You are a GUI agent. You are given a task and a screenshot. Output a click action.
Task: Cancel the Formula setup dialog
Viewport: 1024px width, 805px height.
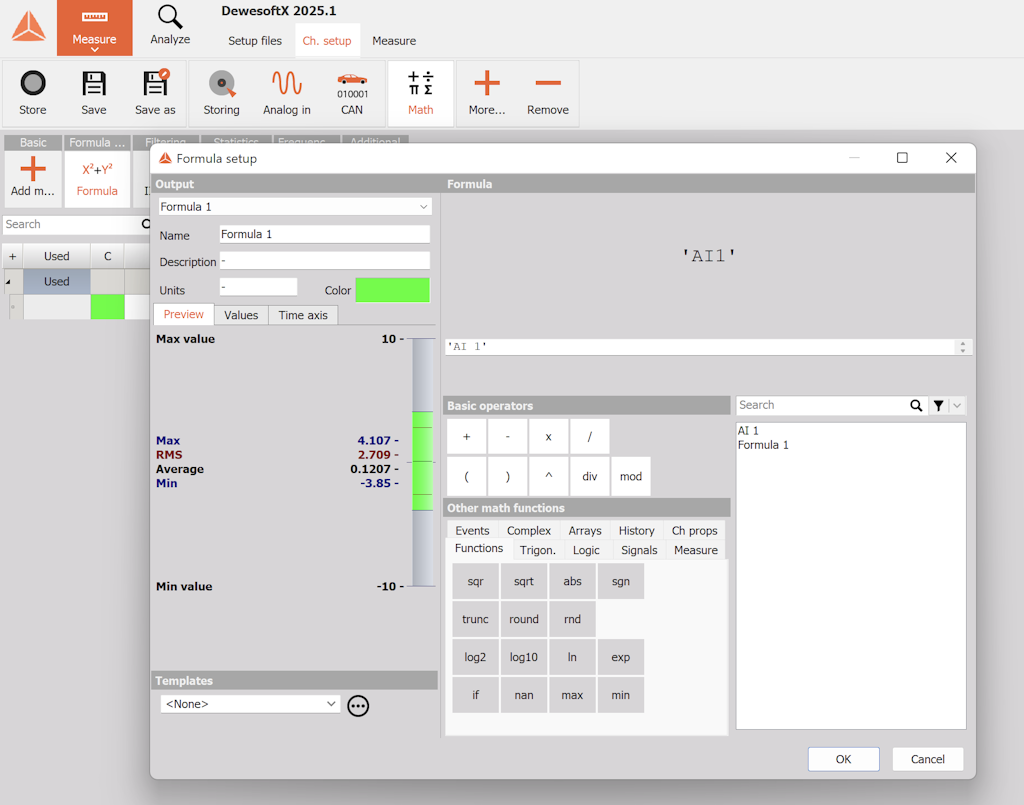[927, 759]
